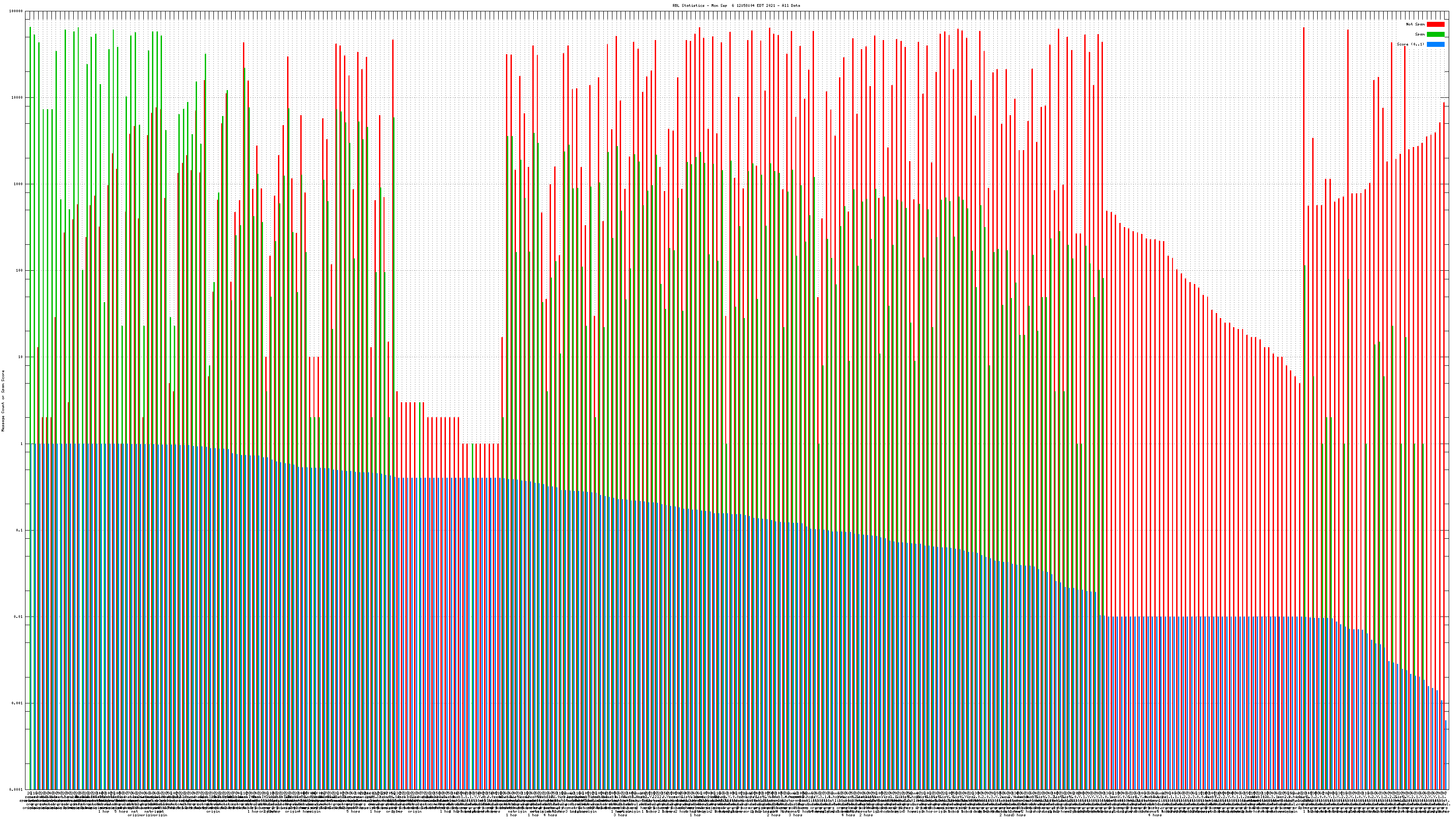Viewport: 1456px width, 819px height.
Task: Click the 100 y-axis tick label
Action: coord(20,271)
